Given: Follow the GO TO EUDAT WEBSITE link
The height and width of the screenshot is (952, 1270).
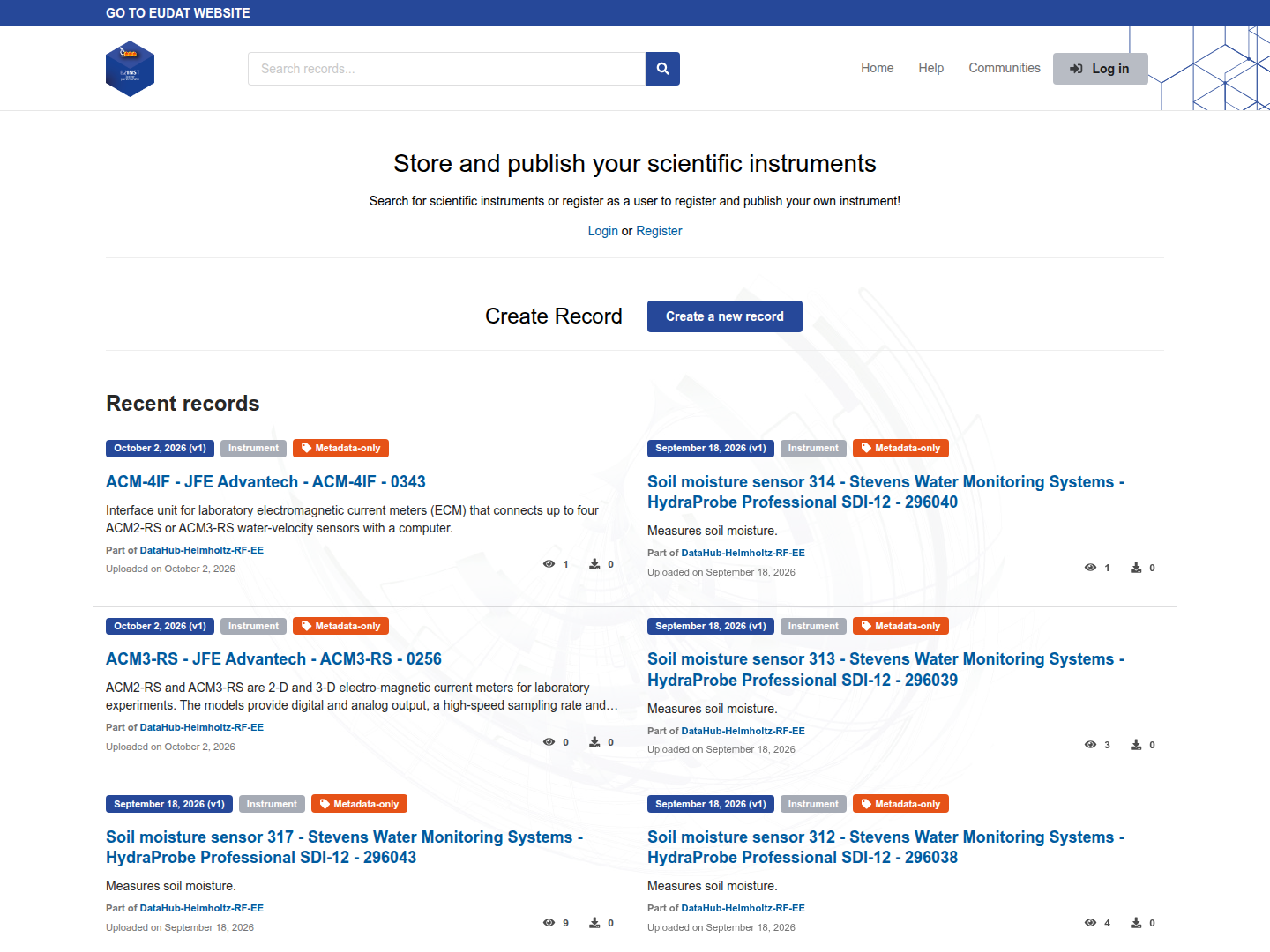Looking at the screenshot, I should tap(178, 13).
